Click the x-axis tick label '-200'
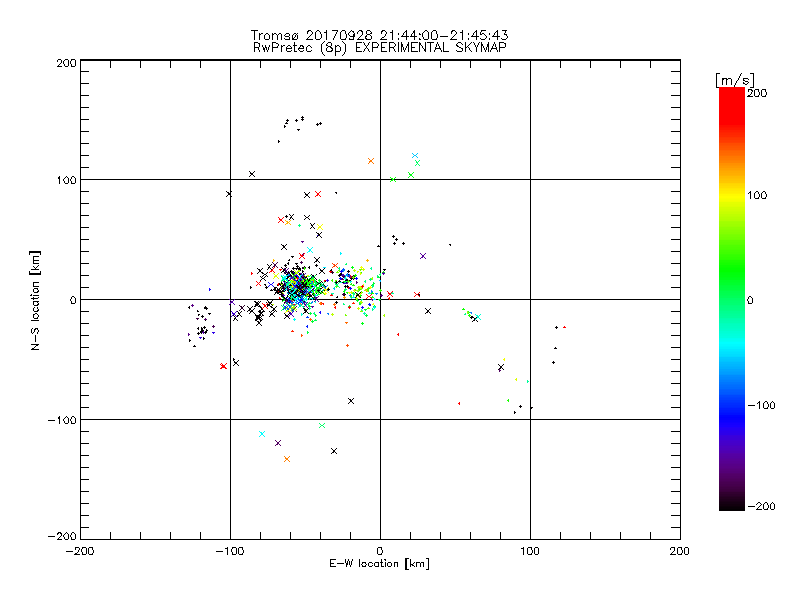The image size is (800, 600). click(x=80, y=552)
